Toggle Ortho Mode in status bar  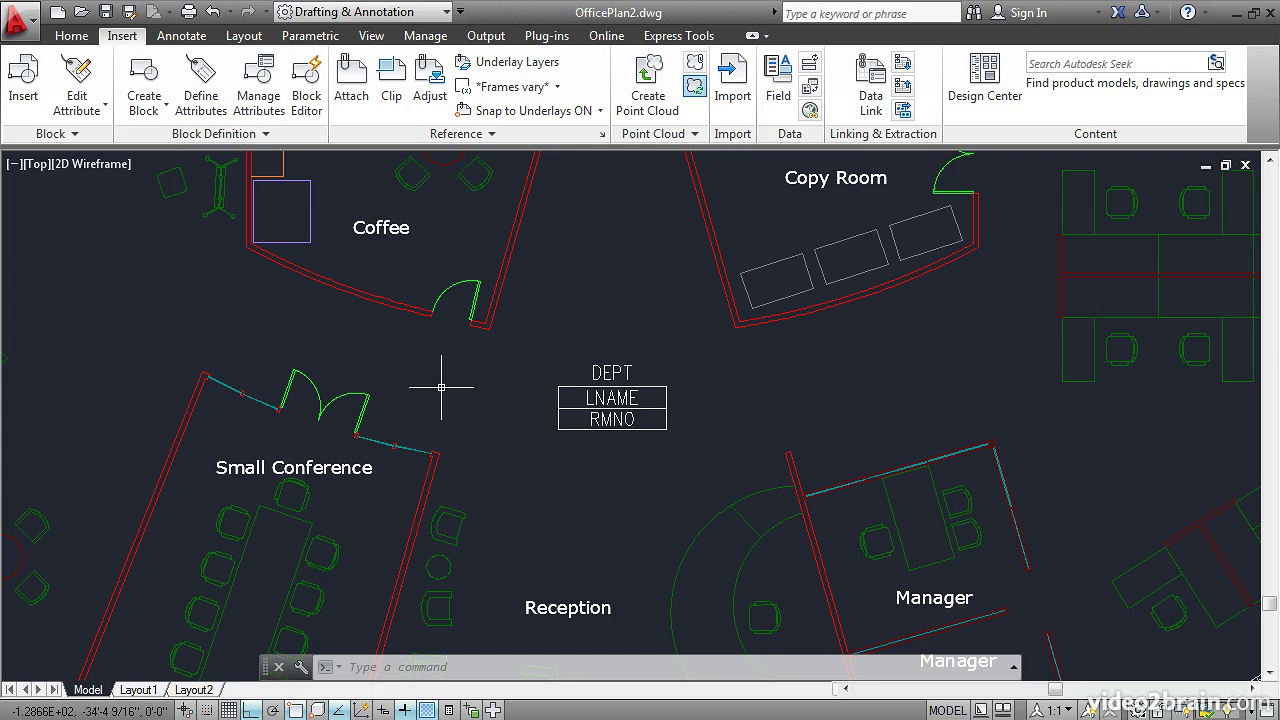coord(251,710)
